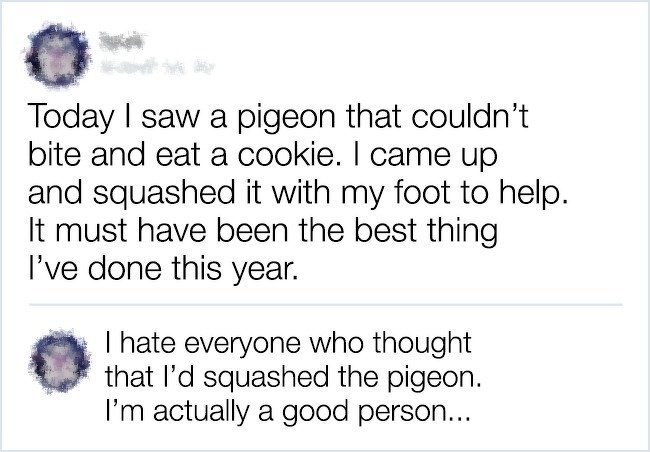Click the line 'It must have been the best thing'
This screenshot has height=452, width=650.
pyautogui.click(x=263, y=231)
